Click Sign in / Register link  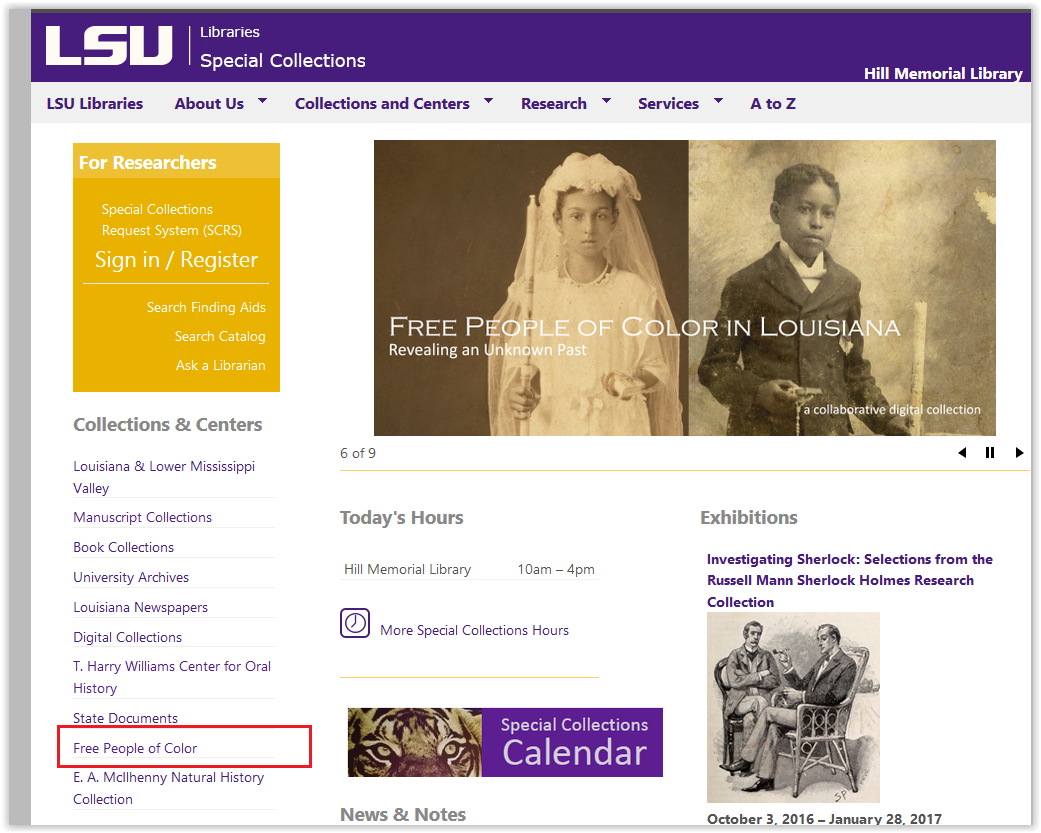click(x=176, y=260)
